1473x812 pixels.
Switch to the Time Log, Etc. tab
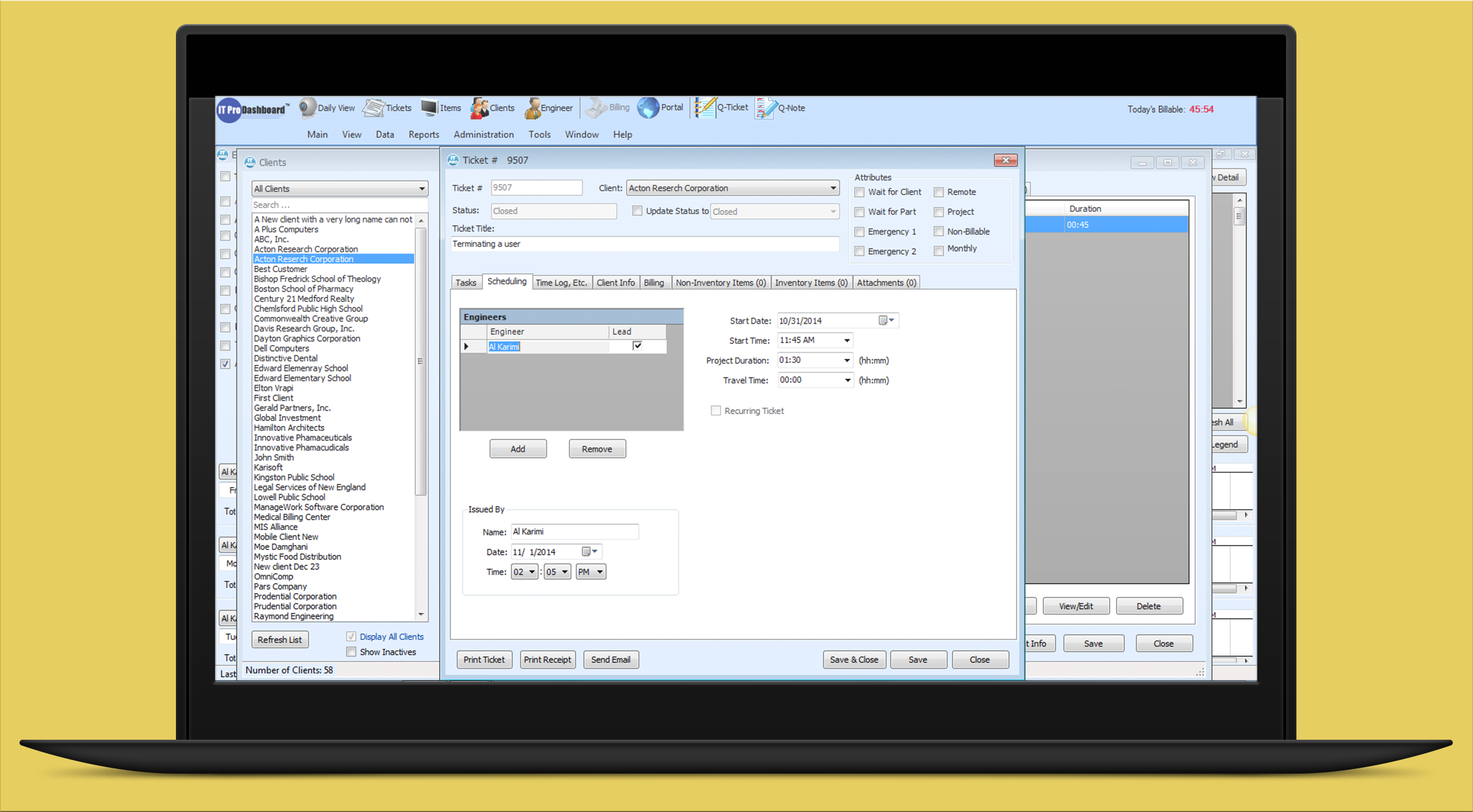(561, 283)
